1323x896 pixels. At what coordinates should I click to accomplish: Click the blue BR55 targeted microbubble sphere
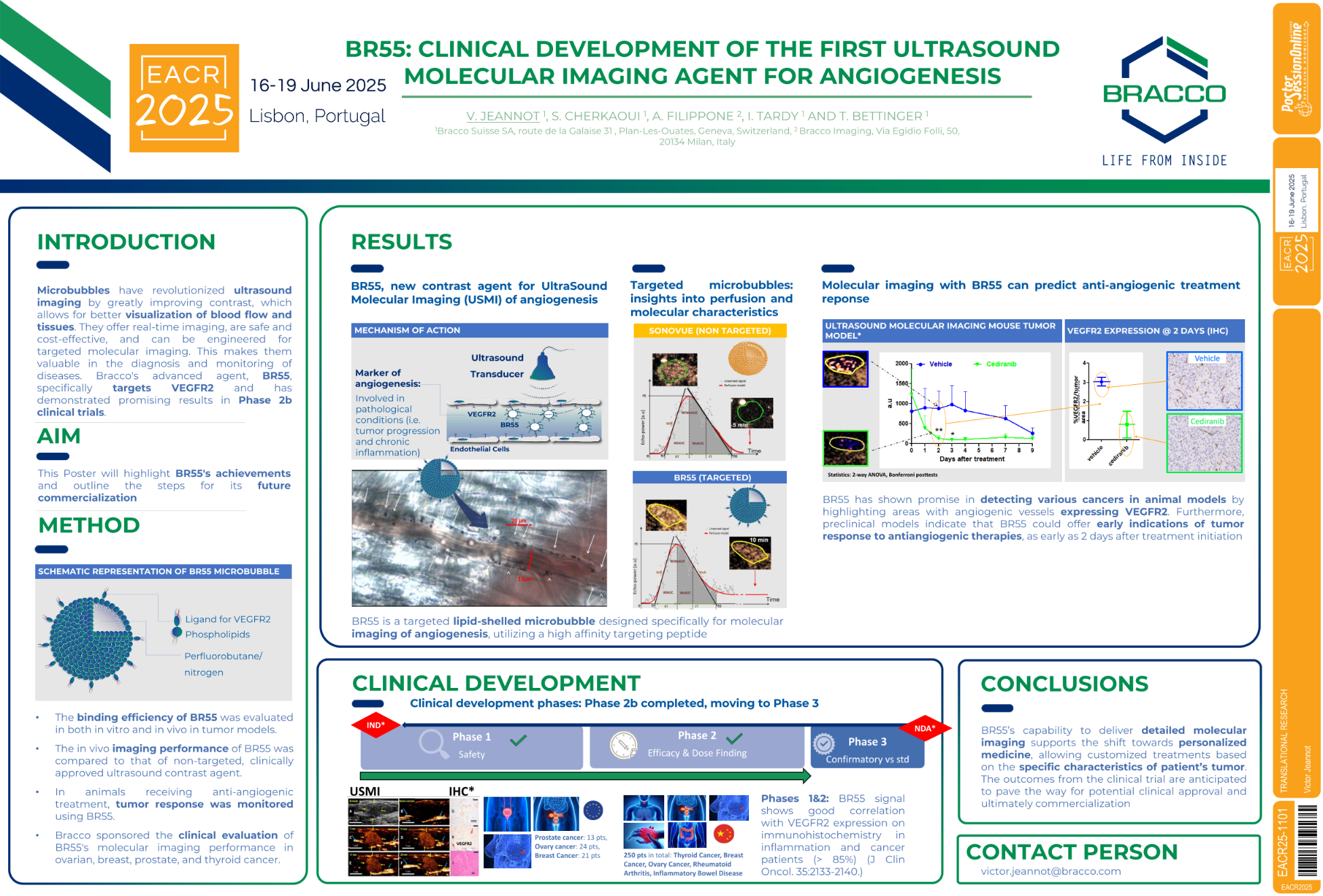[x=748, y=506]
